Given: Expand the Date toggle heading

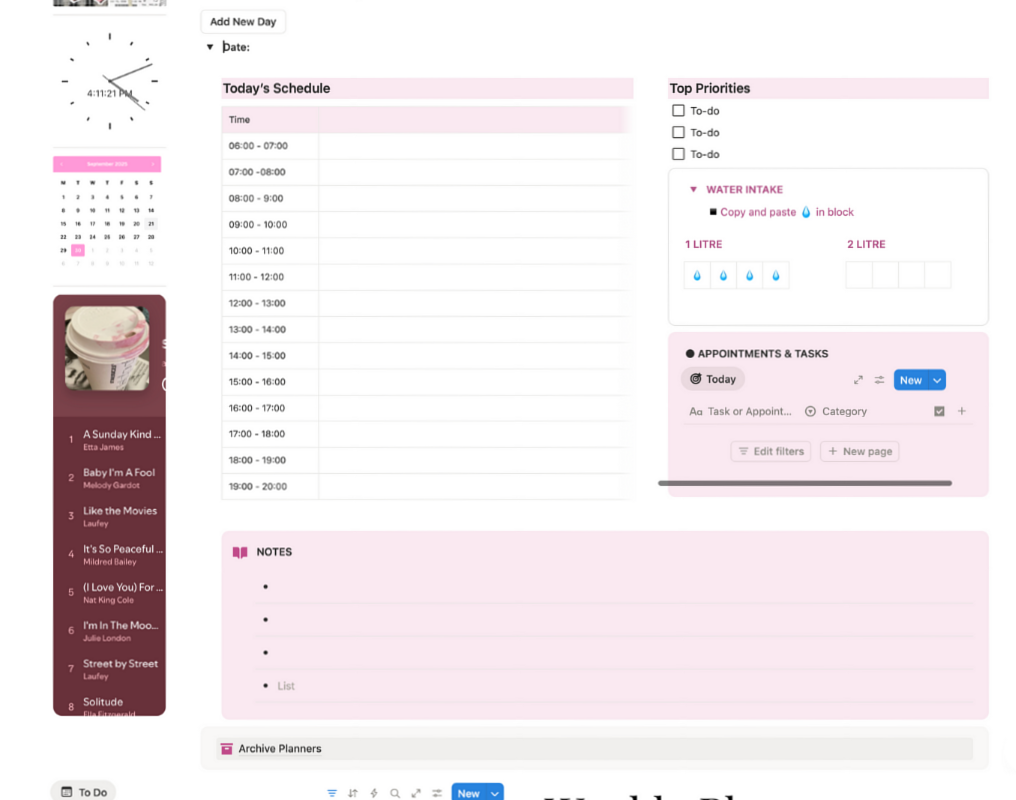Looking at the screenshot, I should click(210, 46).
